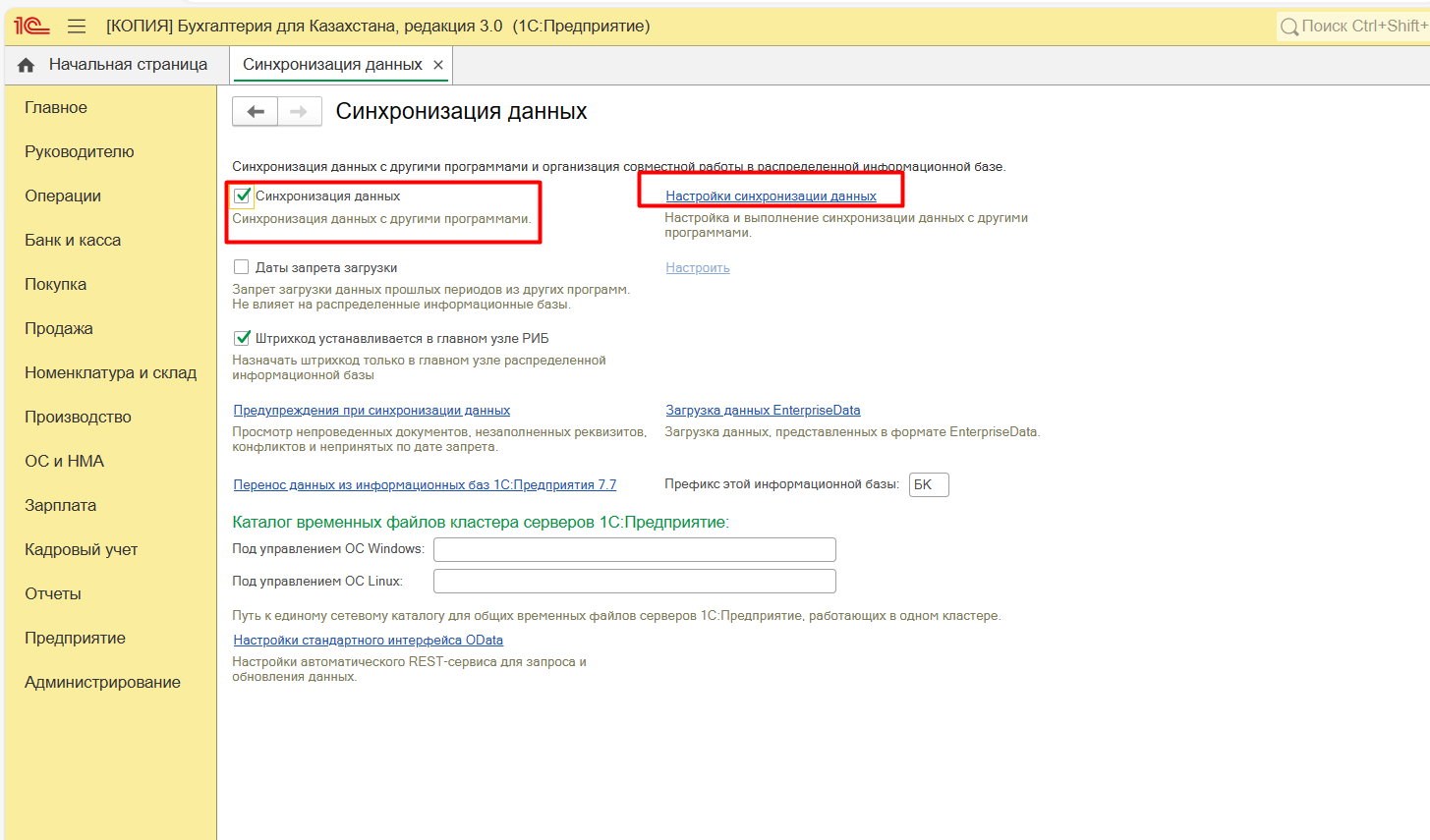Image resolution: width=1430 pixels, height=840 pixels.
Task: Open Настройки стандартного интерфейса OData
Action: pos(368,641)
